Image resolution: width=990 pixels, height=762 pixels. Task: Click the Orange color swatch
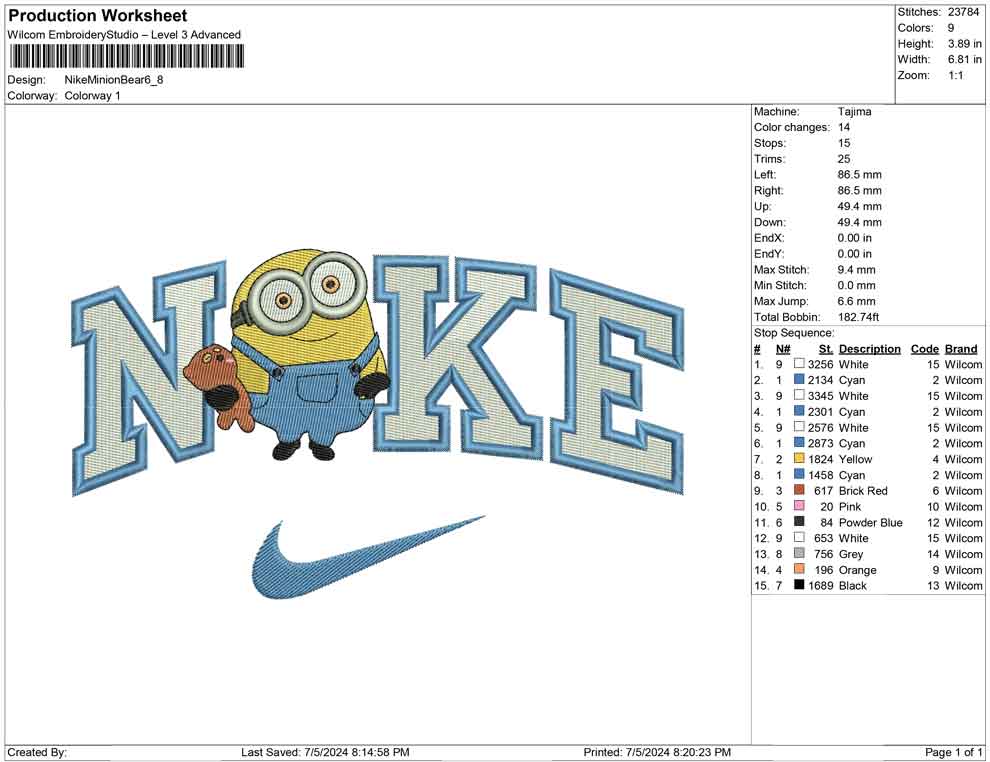point(799,569)
